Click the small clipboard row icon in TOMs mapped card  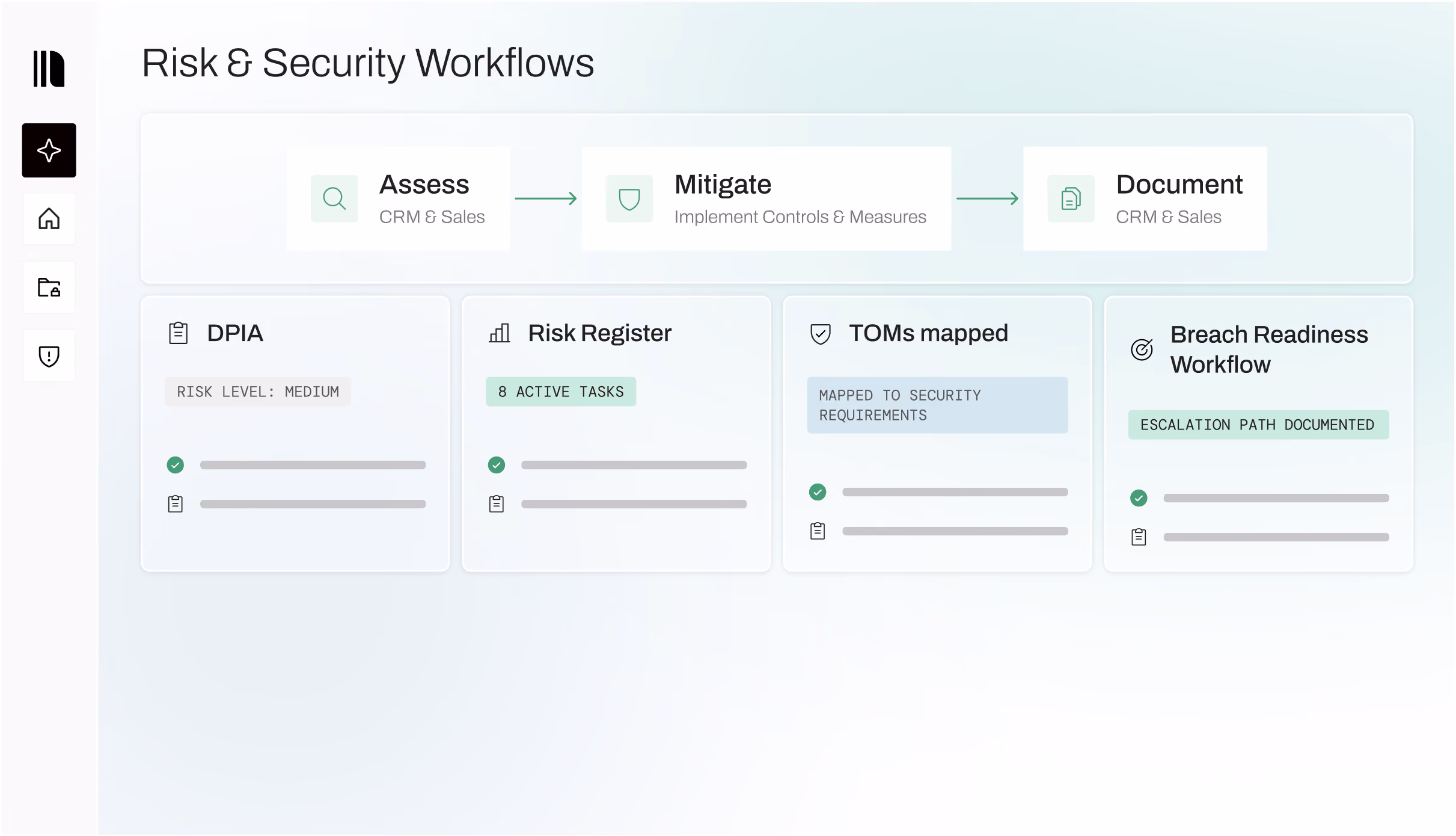click(x=818, y=531)
